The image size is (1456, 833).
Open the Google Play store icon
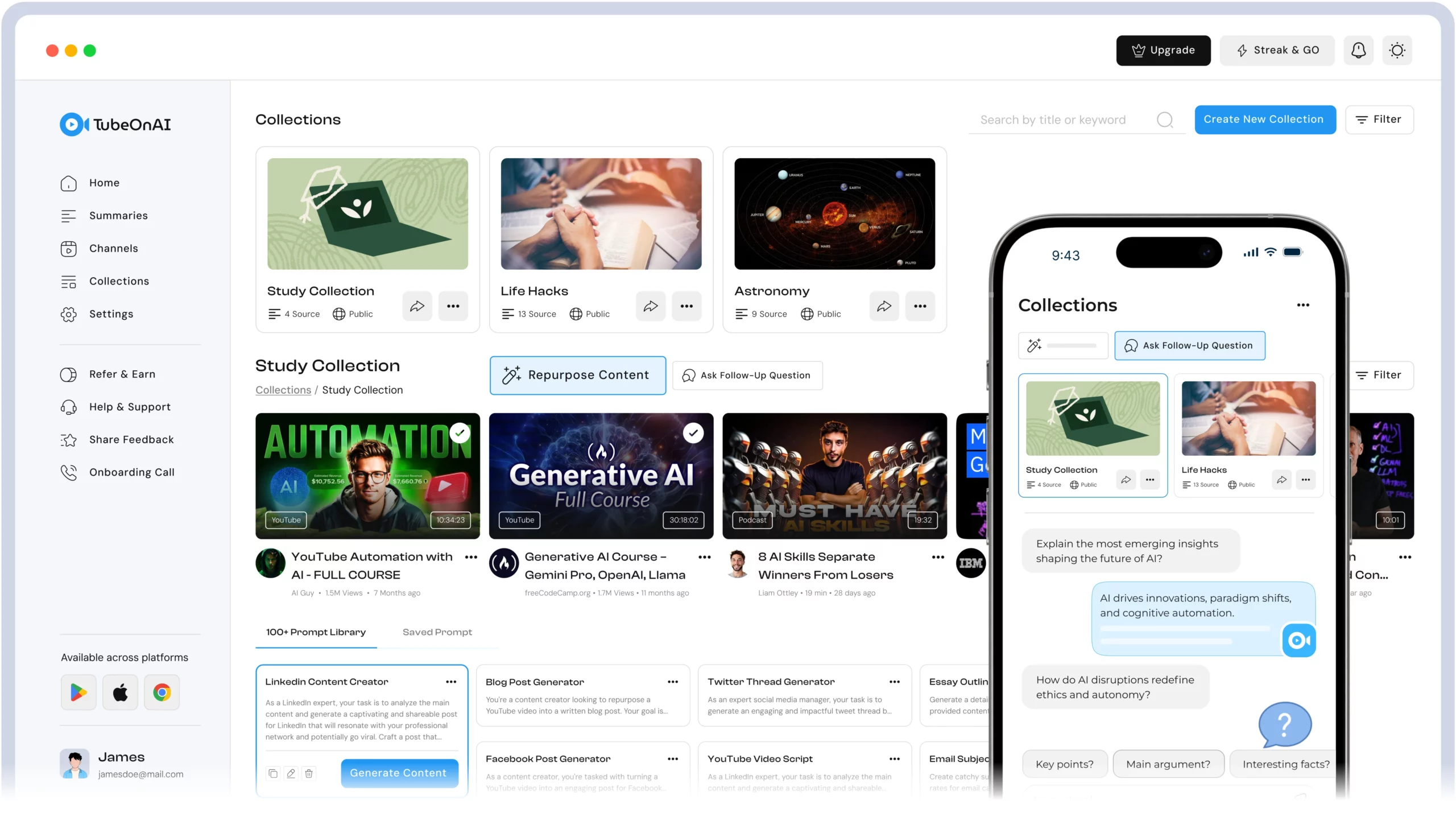[x=78, y=692]
